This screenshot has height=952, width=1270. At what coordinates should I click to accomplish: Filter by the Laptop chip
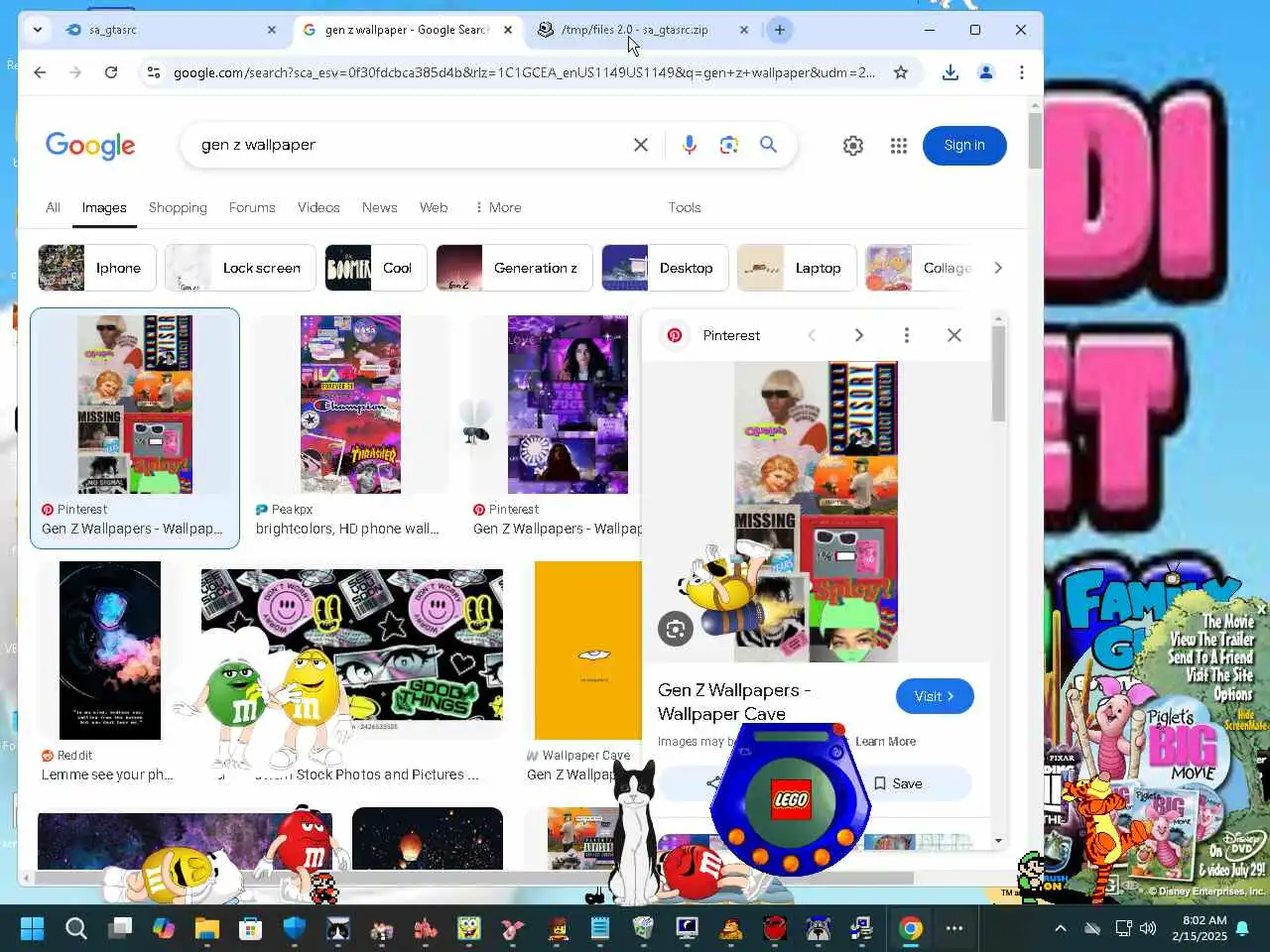797,268
